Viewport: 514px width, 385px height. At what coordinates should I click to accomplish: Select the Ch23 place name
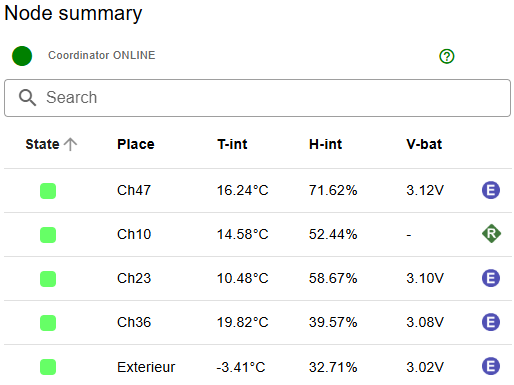(134, 278)
